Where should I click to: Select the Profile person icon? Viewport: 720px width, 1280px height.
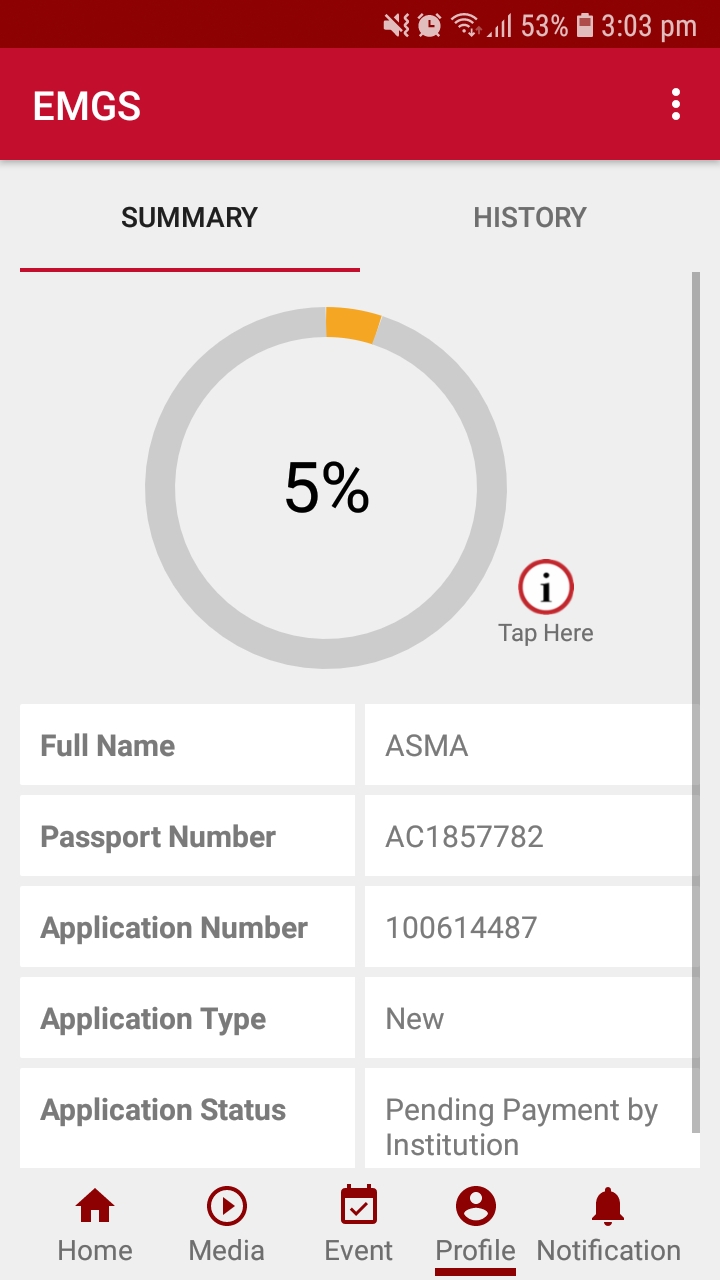pyautogui.click(x=476, y=1207)
